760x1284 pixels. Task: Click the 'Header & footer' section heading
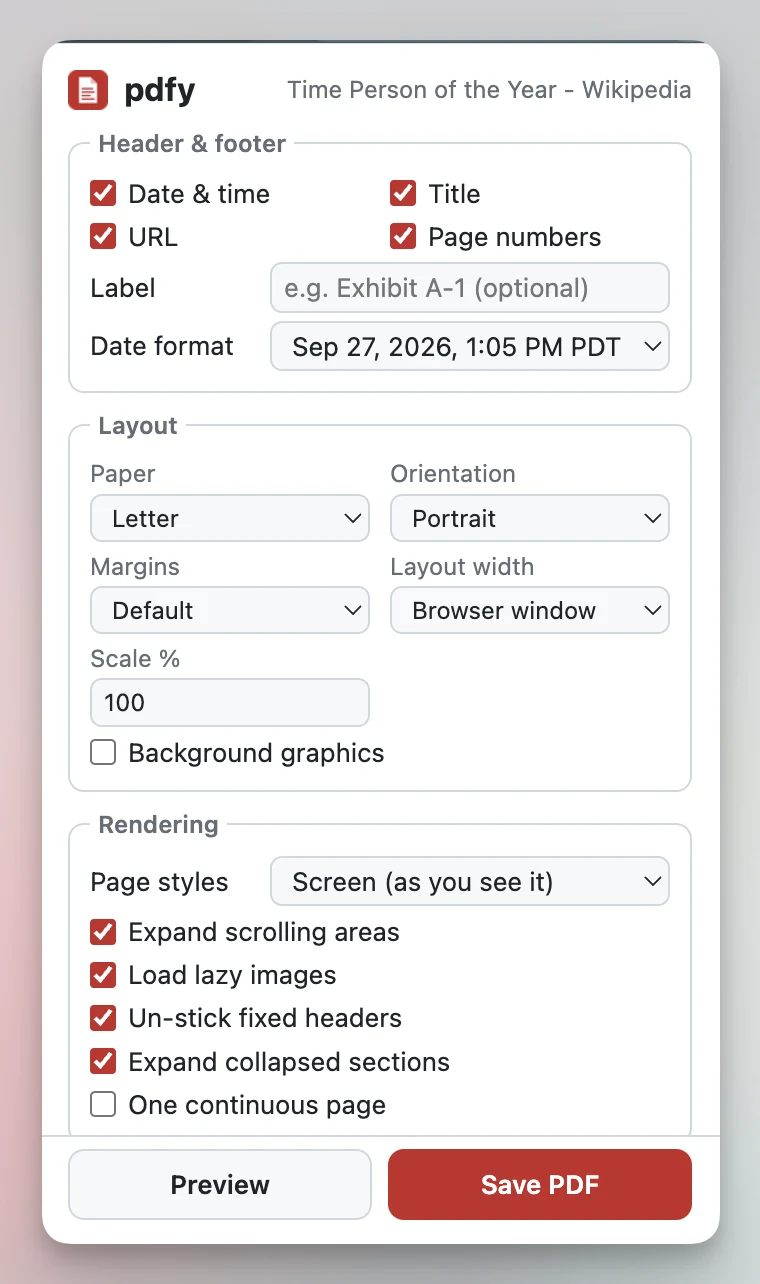point(192,144)
